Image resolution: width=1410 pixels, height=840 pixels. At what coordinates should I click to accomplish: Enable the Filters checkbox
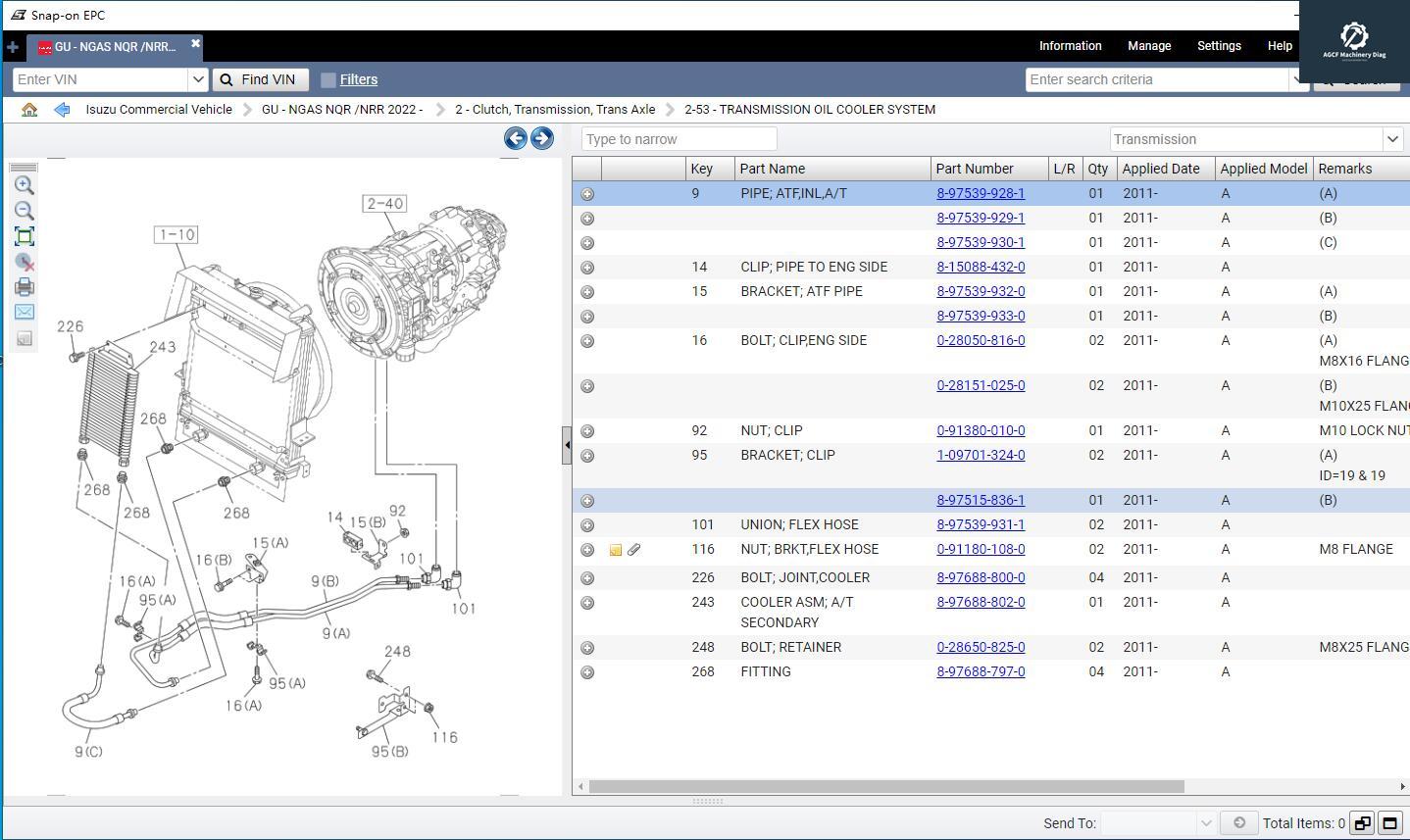328,80
